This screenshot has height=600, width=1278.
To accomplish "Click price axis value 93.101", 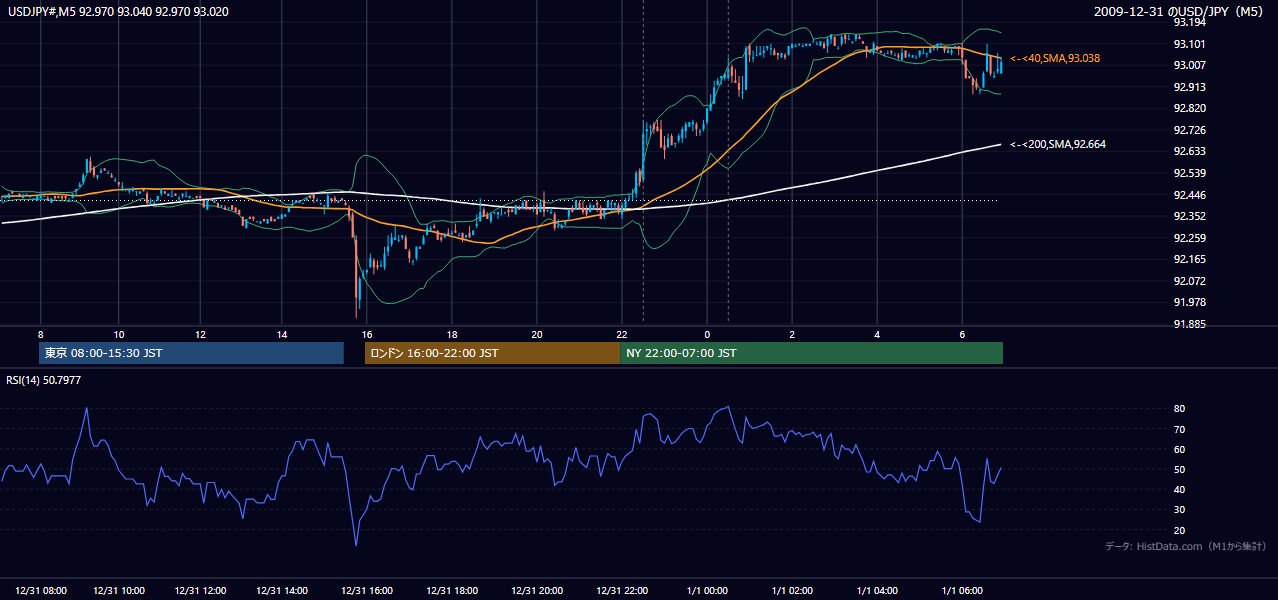I will pyautogui.click(x=1189, y=44).
